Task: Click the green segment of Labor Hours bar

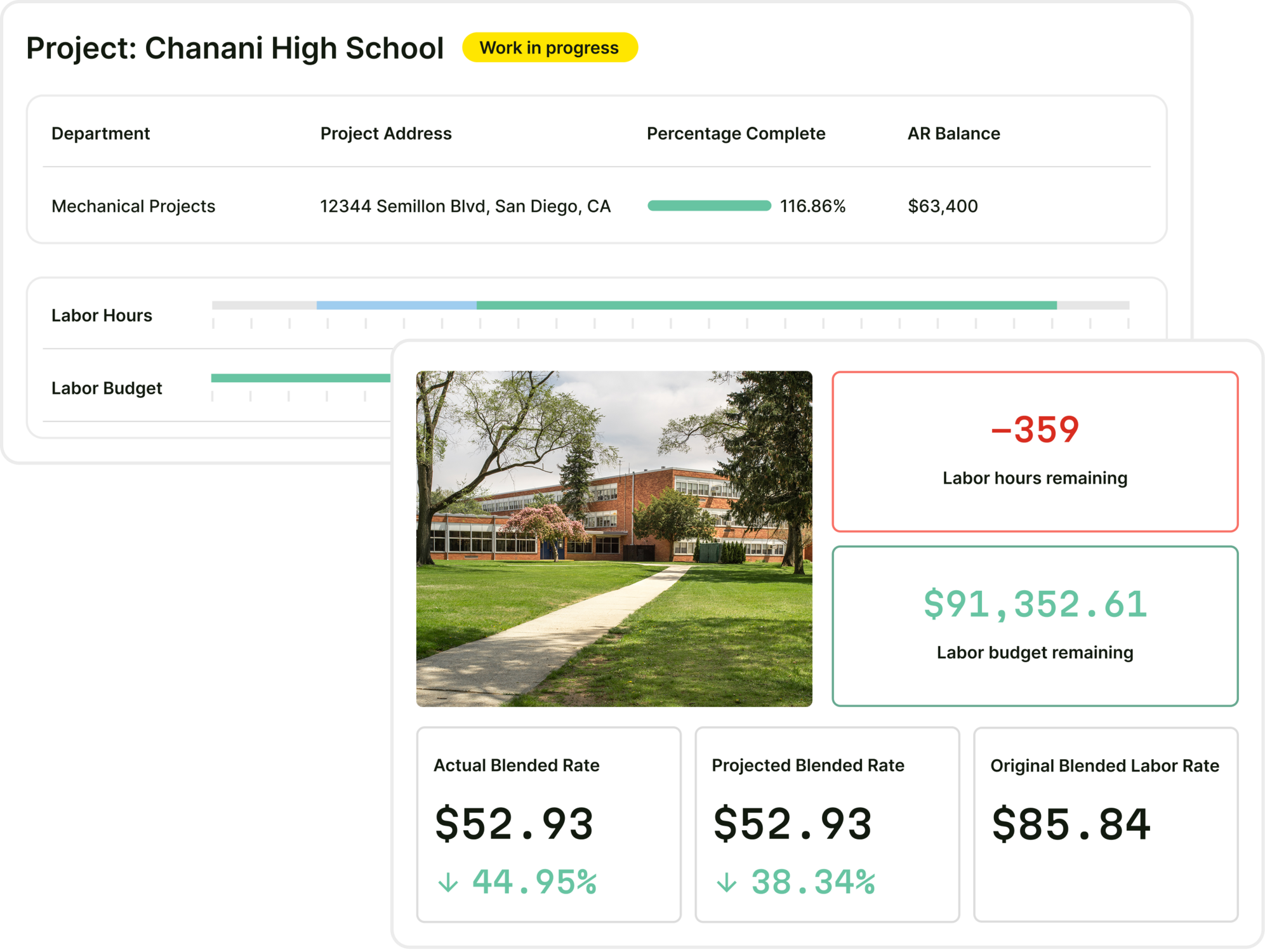Action: click(x=766, y=305)
